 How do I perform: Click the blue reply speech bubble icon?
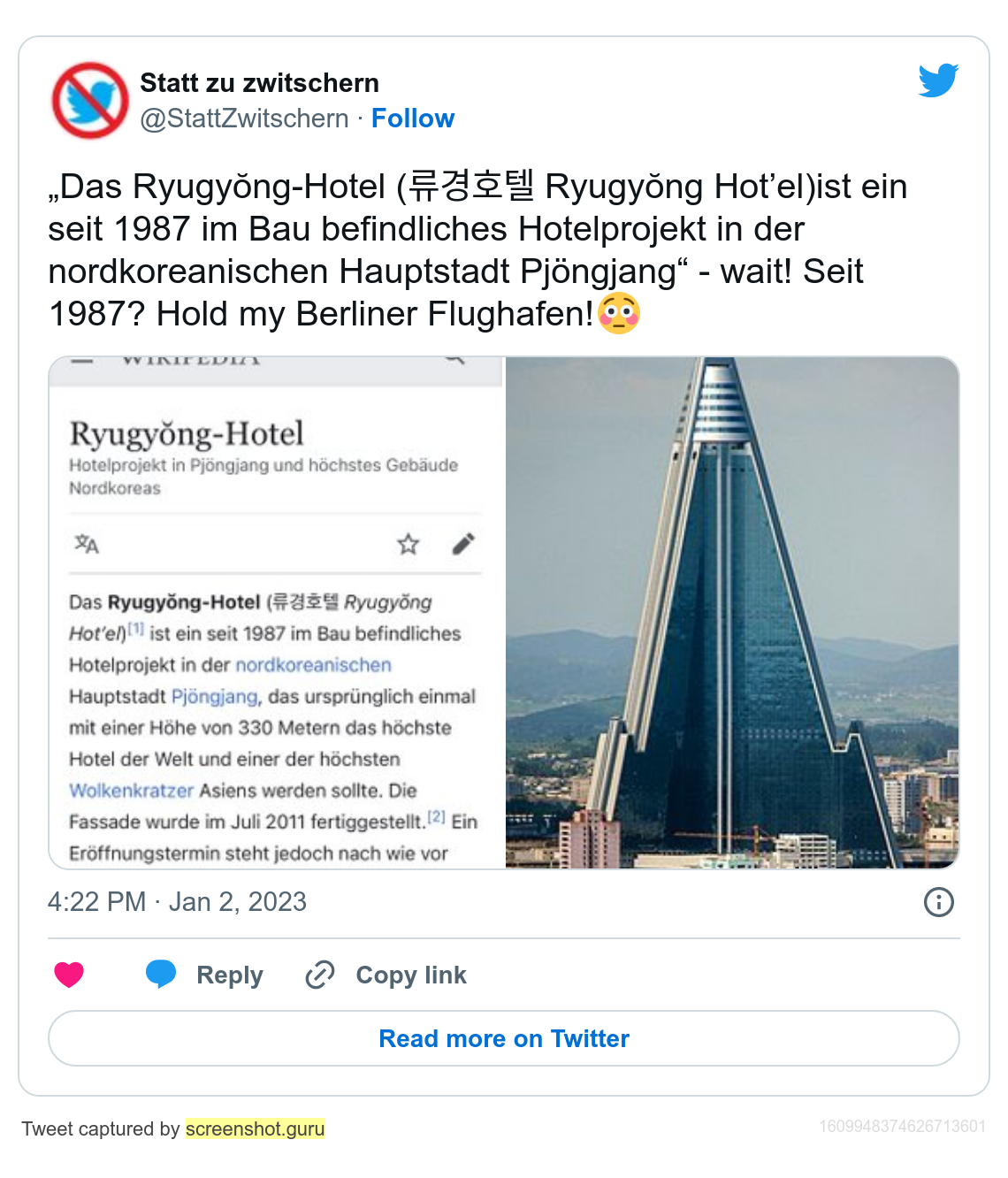(x=161, y=974)
